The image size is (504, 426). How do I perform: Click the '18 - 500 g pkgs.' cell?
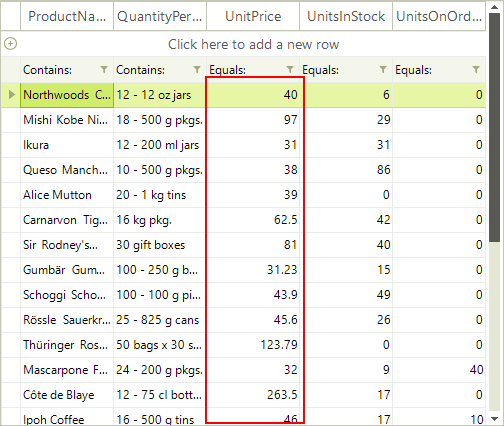coord(160,120)
